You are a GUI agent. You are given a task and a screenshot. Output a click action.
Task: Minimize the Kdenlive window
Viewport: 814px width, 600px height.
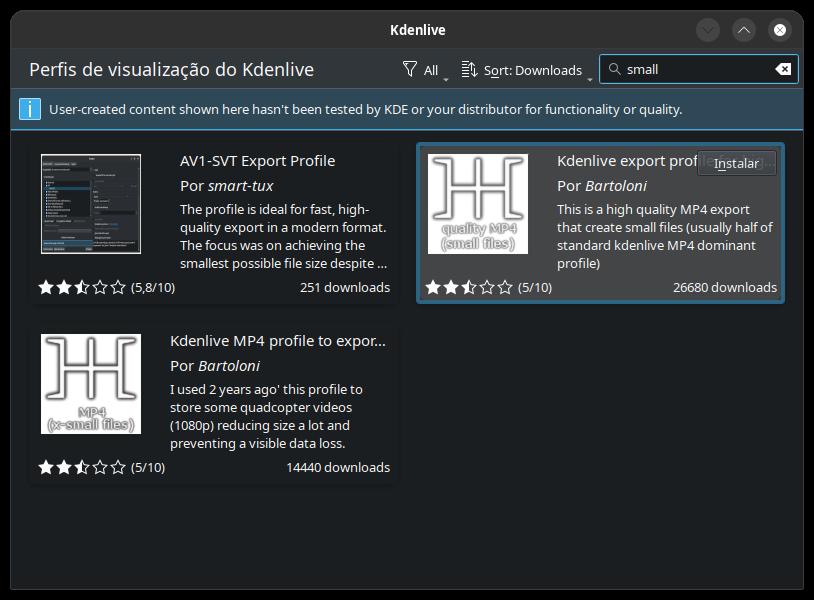point(708,30)
